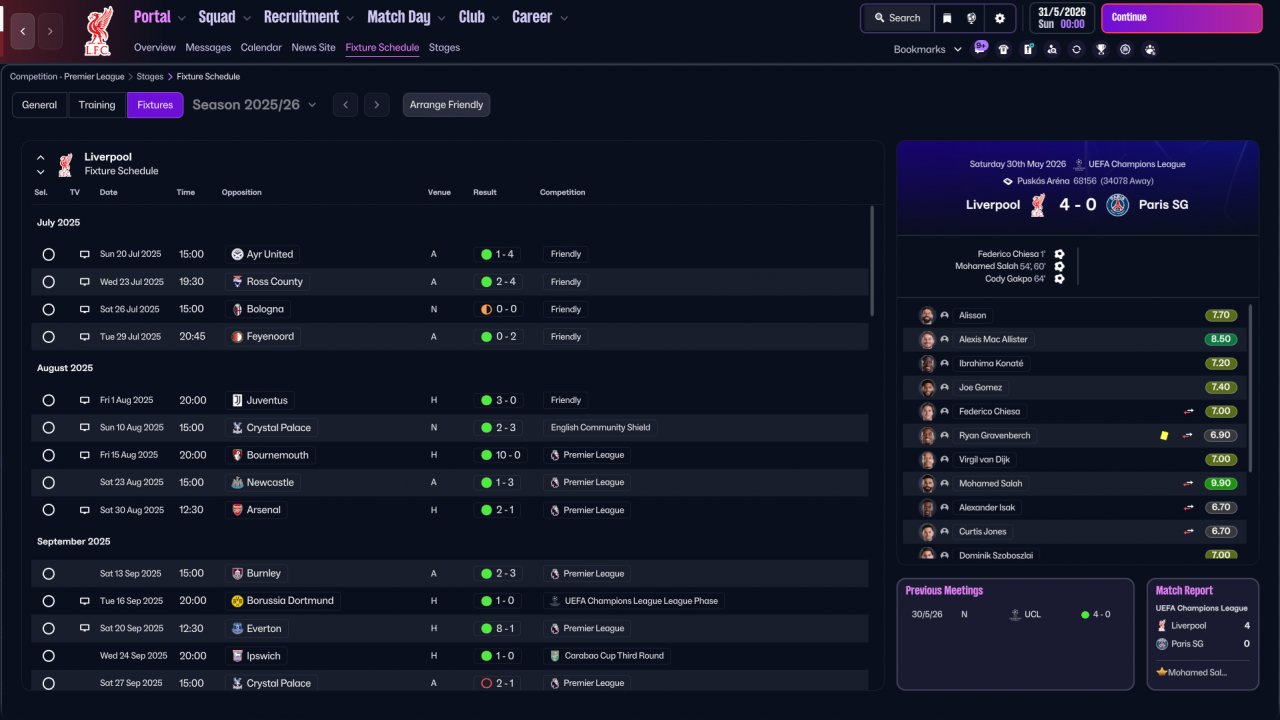Viewport: 1280px width, 720px height.
Task: Select the Feyenoord fixture radio button
Action: click(48, 337)
